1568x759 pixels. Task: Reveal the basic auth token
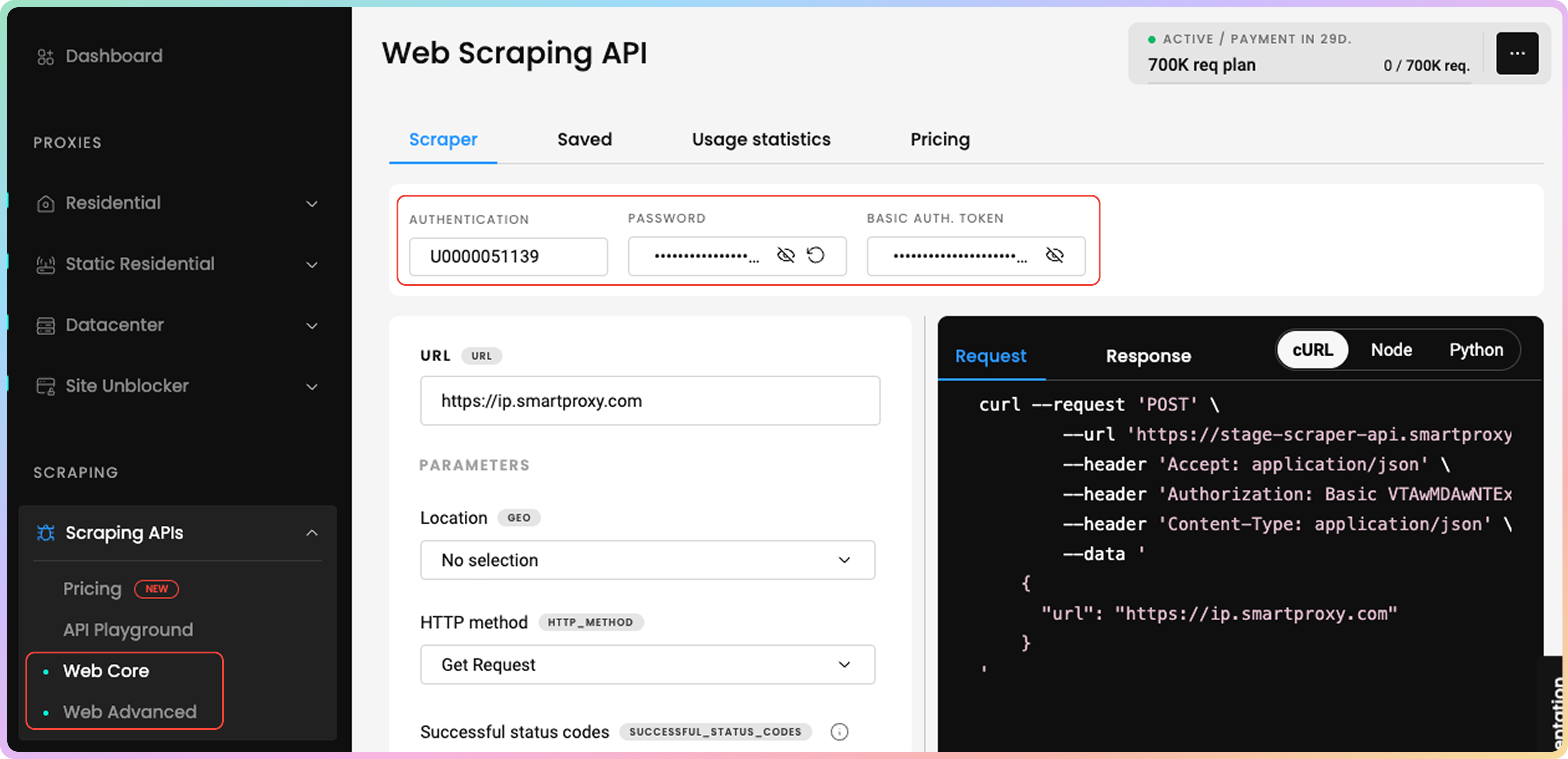pyautogui.click(x=1054, y=255)
